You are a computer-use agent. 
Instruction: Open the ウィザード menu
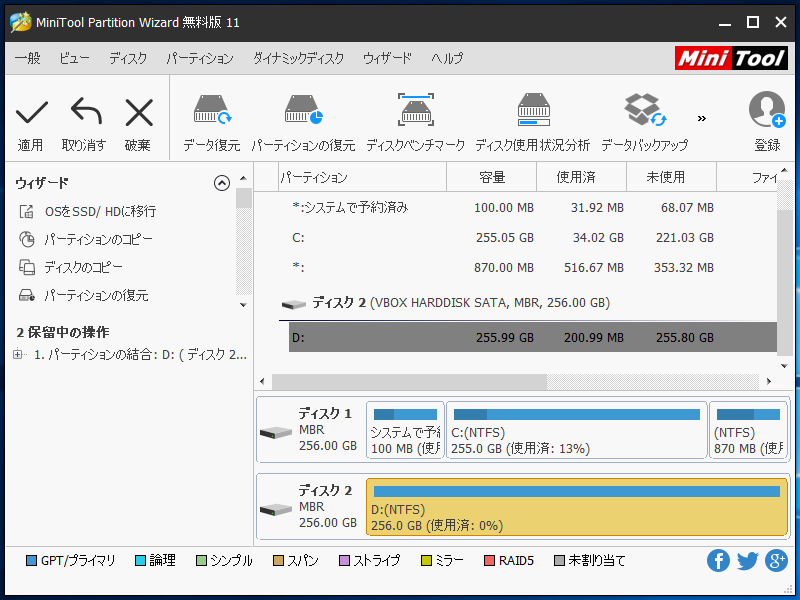[387, 58]
